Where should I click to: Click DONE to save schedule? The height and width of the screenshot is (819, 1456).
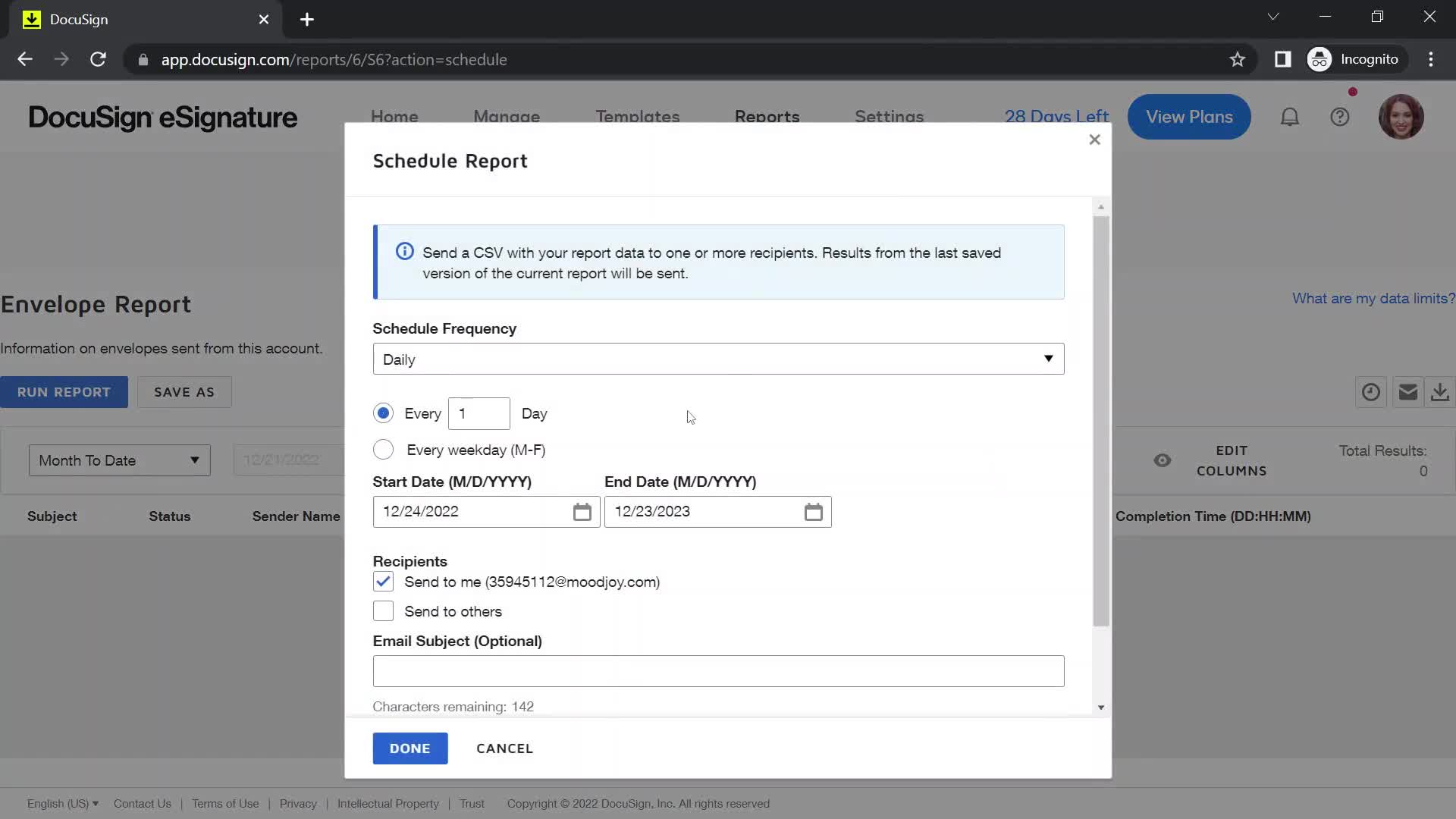[x=410, y=748]
